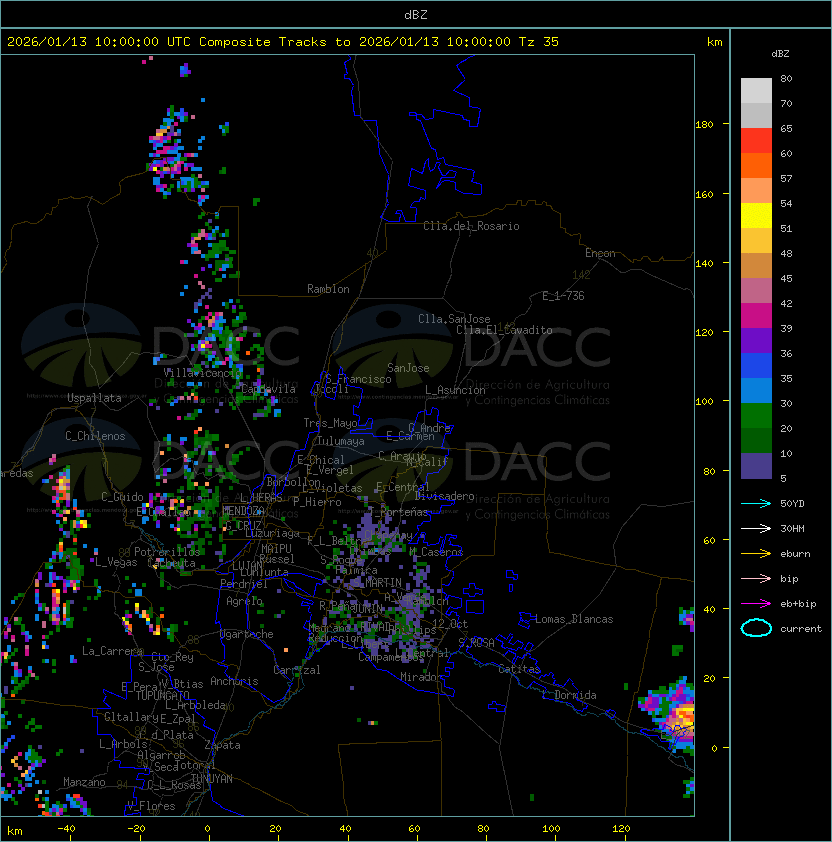832x842 pixels.
Task: Click the '100' km right-axis tick
Action: pyautogui.click(x=704, y=402)
